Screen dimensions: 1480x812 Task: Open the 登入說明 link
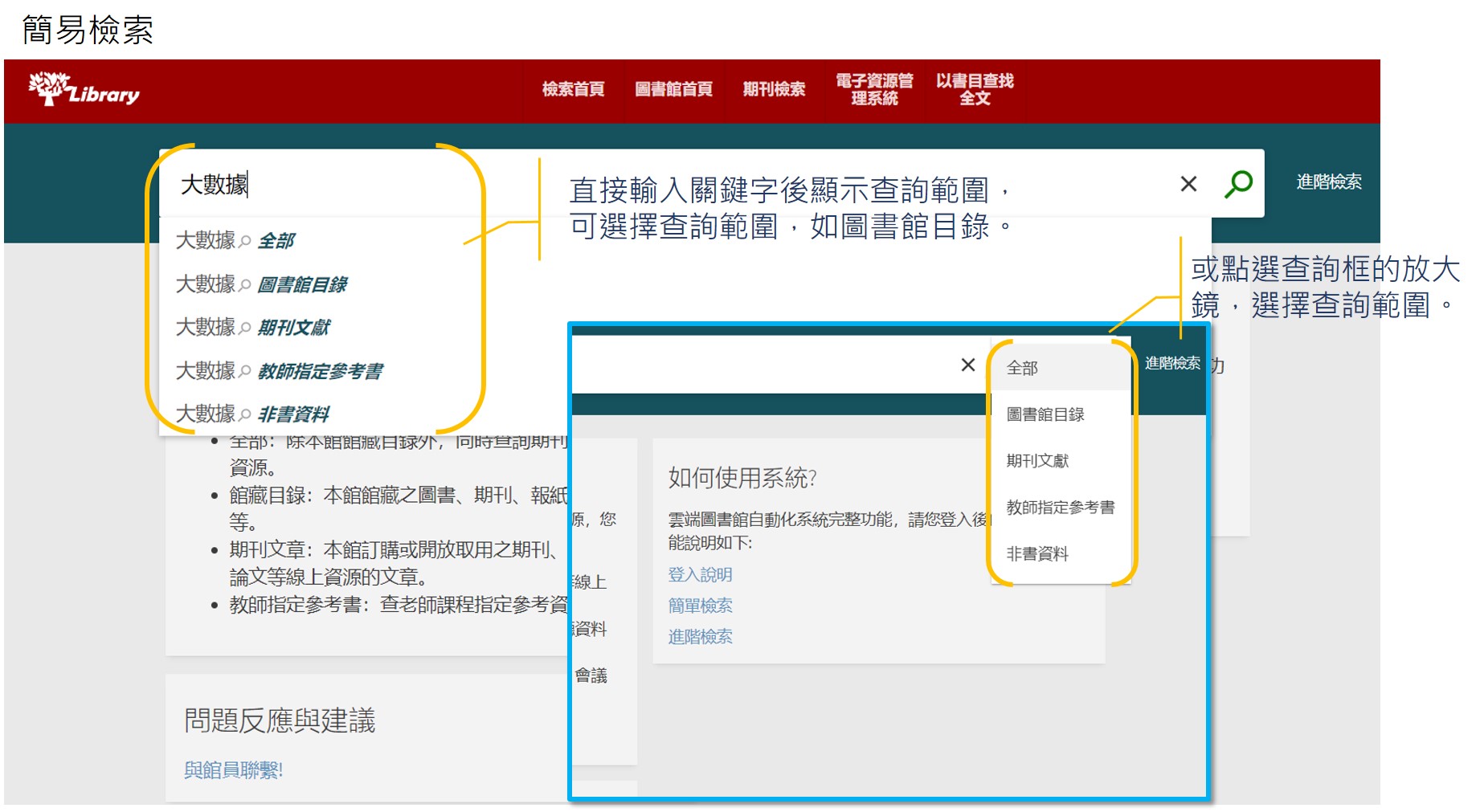pos(700,575)
